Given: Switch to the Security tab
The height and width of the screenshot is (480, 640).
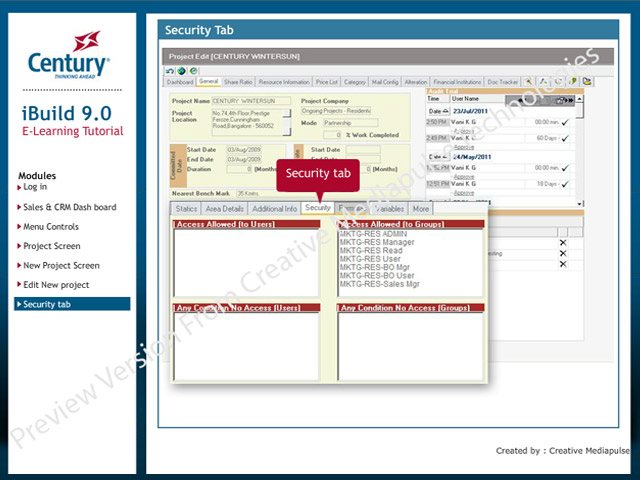Looking at the screenshot, I should 318,208.
